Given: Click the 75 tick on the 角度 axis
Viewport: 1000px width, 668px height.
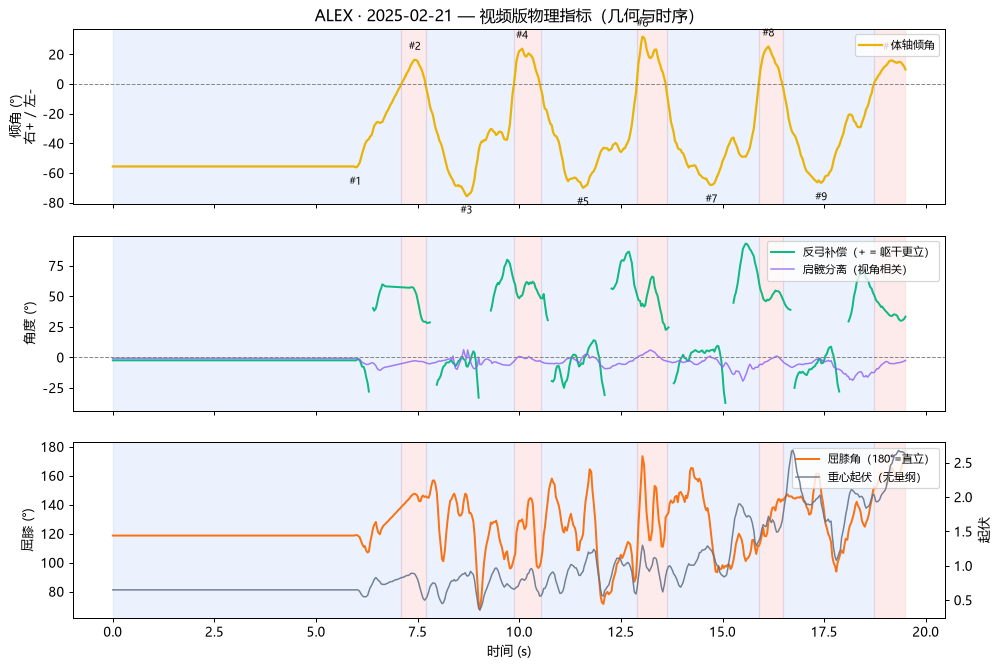Looking at the screenshot, I should 57,267.
